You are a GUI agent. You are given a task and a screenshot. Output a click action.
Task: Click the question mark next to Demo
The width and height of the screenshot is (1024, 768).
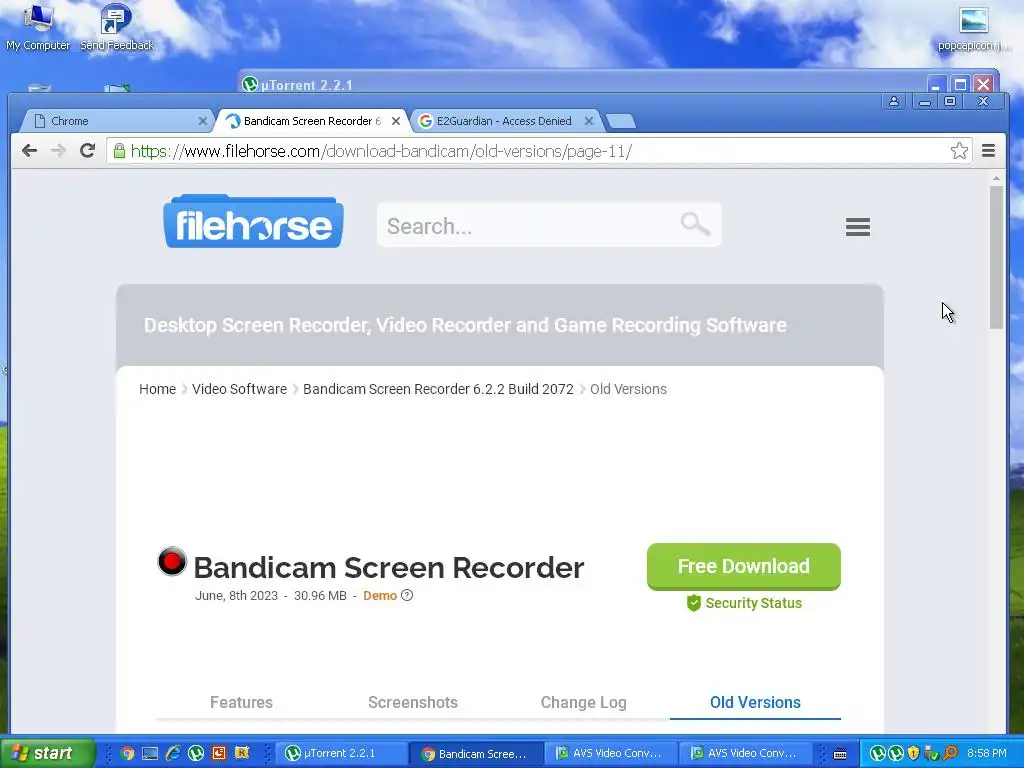(407, 595)
